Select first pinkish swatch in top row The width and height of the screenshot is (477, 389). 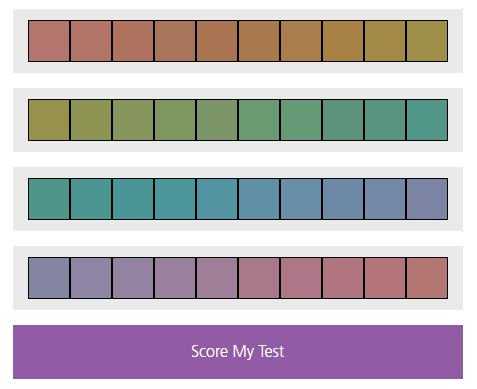(x=49, y=41)
